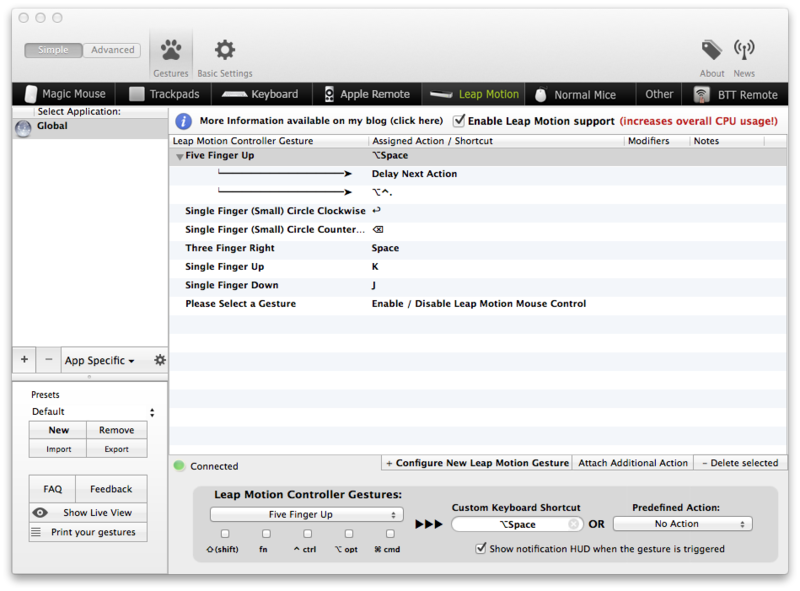Click the blue info icon

tap(183, 121)
